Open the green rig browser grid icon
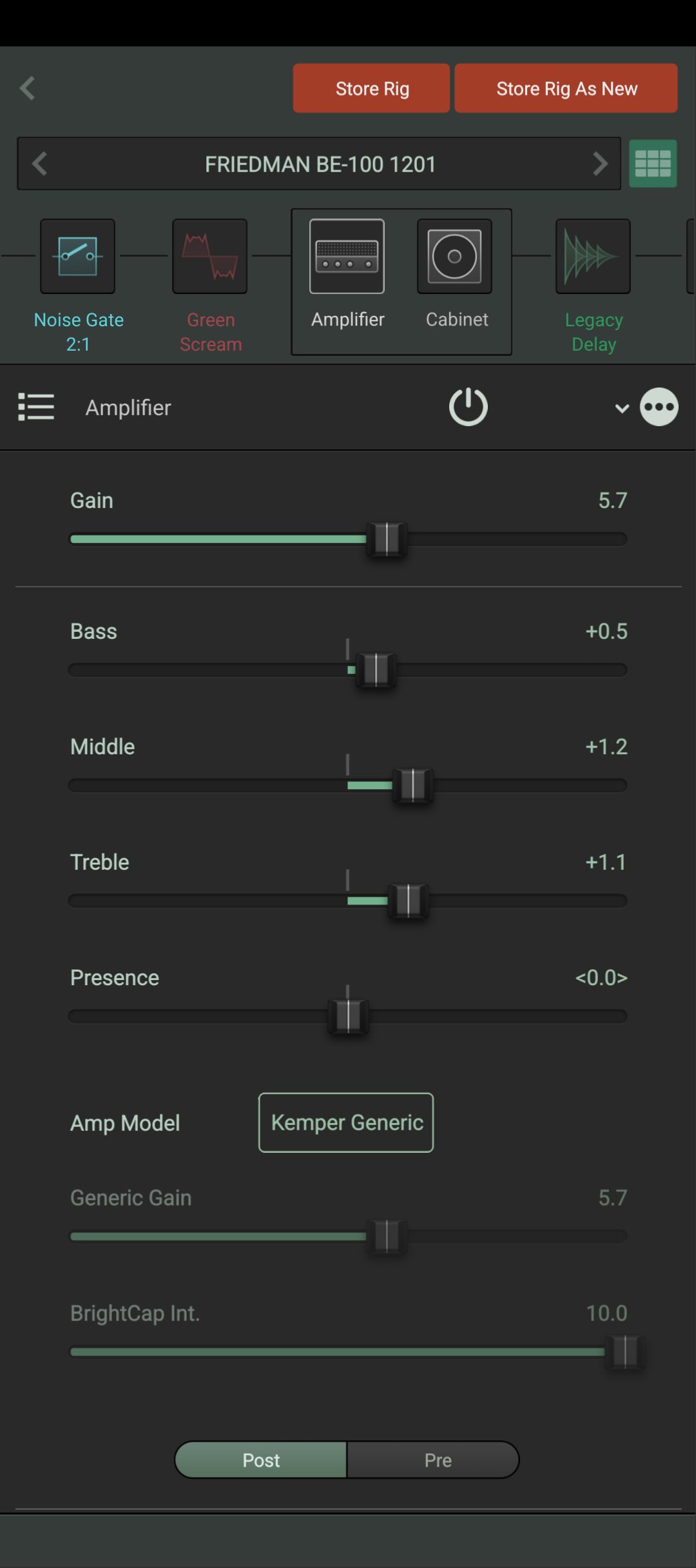Screen dimensions: 696x1568 (x=653, y=164)
